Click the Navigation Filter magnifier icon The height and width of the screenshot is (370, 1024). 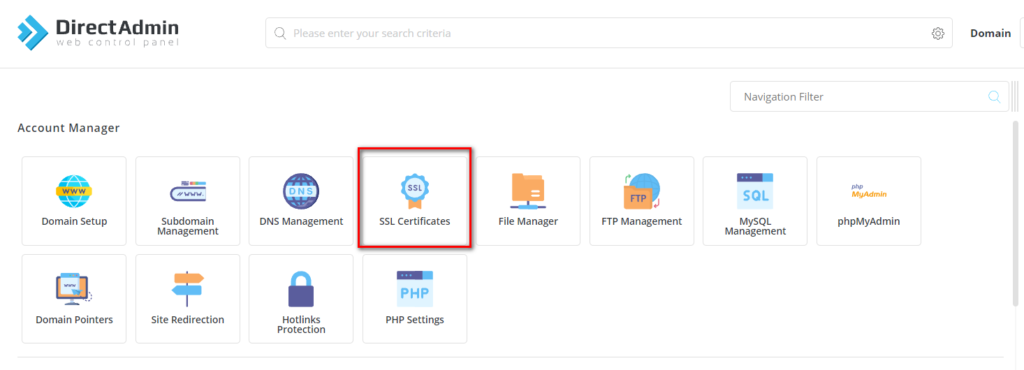994,97
